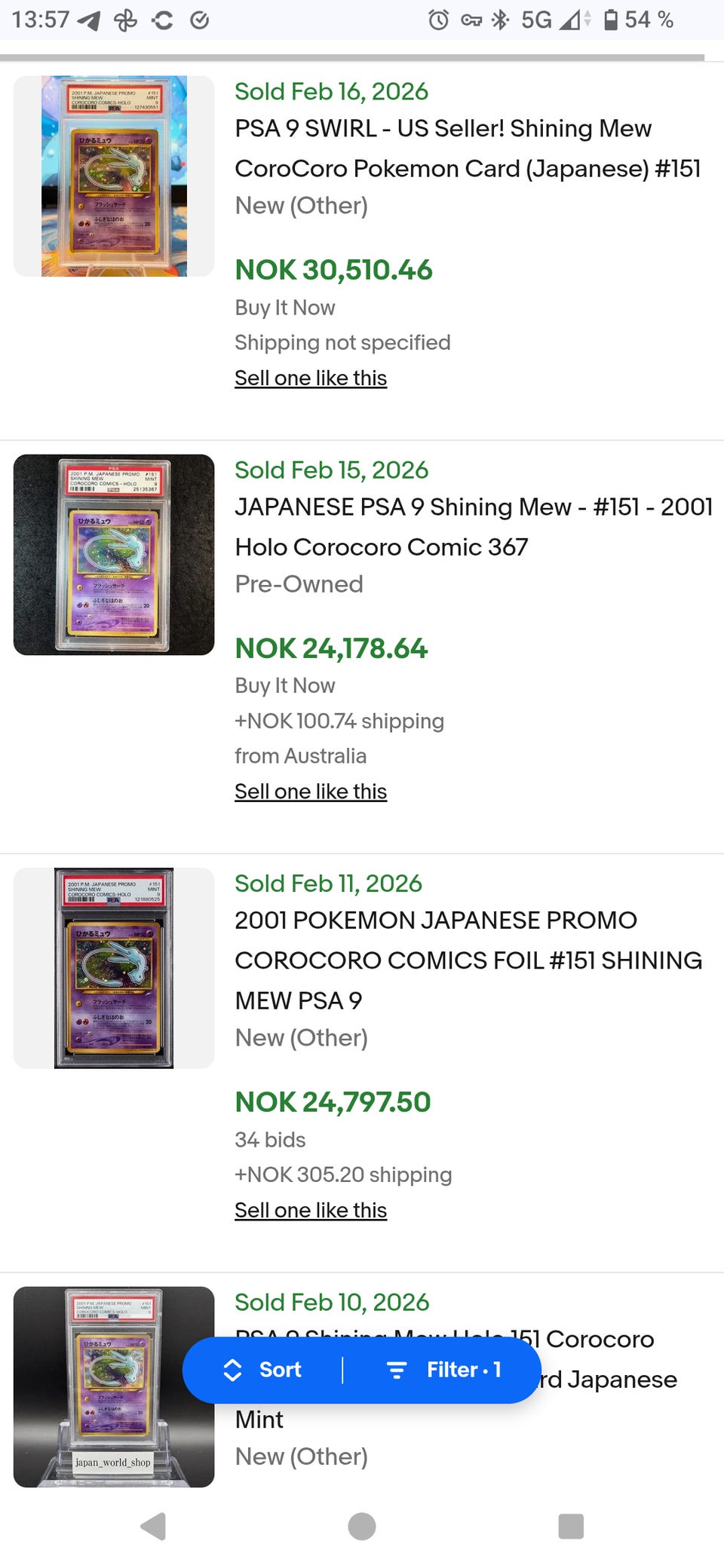Tap the Sort up-down arrows icon
This screenshot has height=1568, width=724.
[233, 1370]
